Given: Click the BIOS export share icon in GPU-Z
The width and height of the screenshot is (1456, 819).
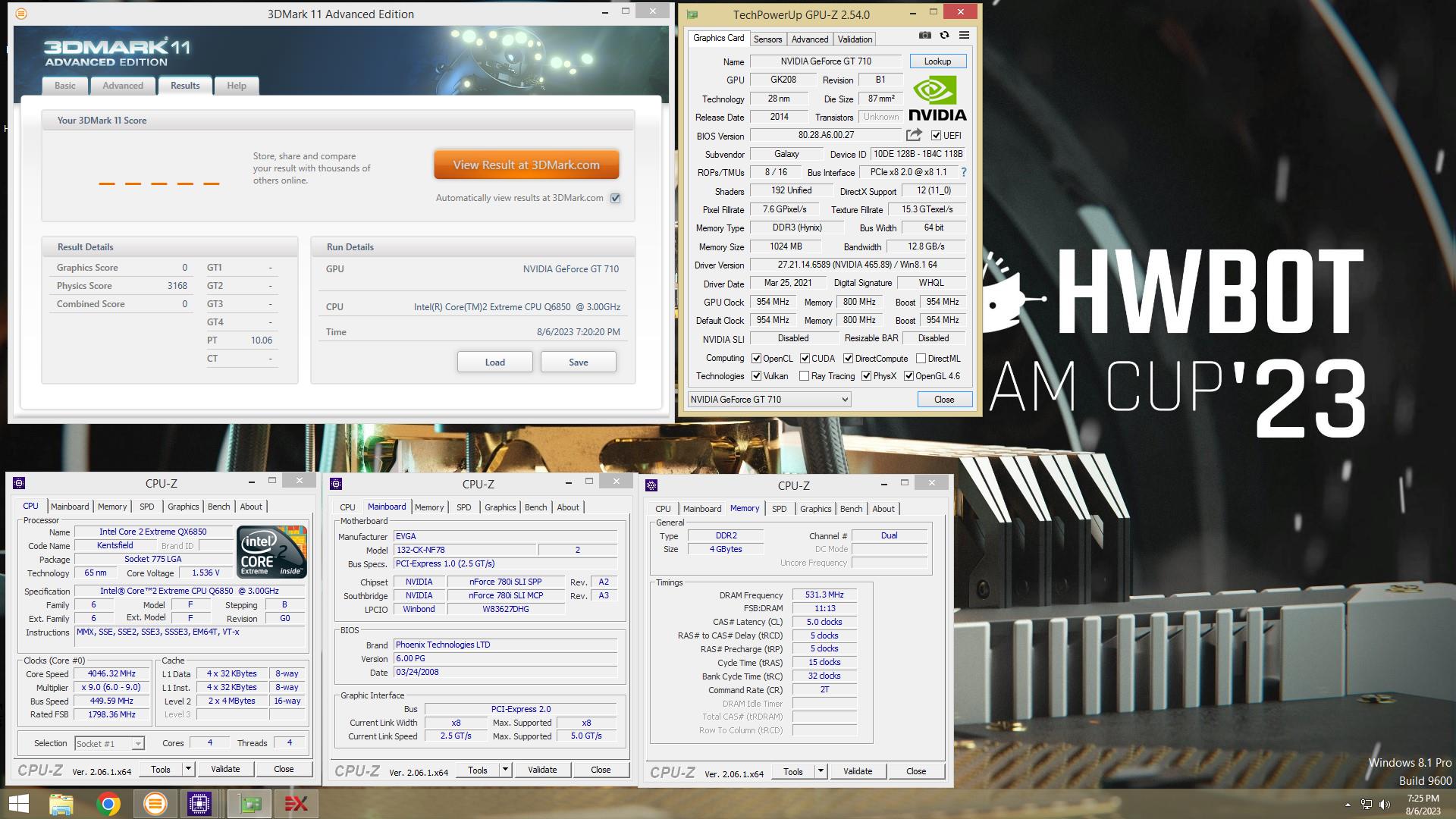Looking at the screenshot, I should [914, 135].
